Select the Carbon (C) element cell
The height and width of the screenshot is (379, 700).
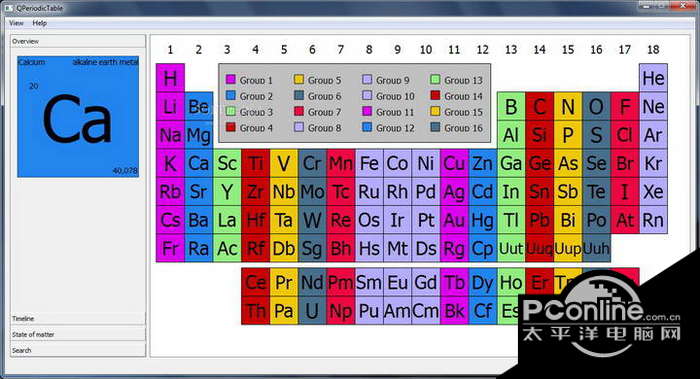[x=540, y=107]
